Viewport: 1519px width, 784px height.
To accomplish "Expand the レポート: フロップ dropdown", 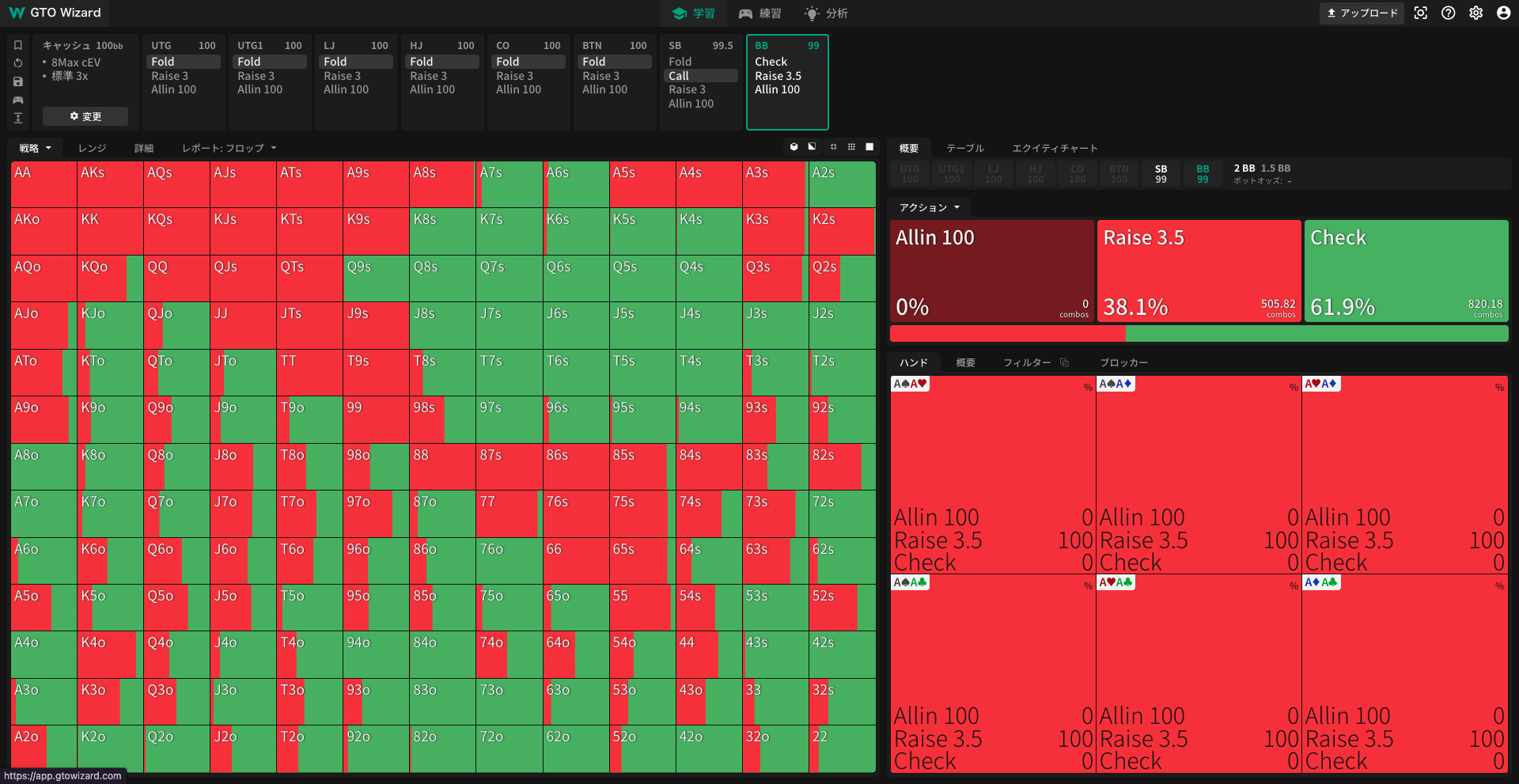I will click(x=229, y=148).
